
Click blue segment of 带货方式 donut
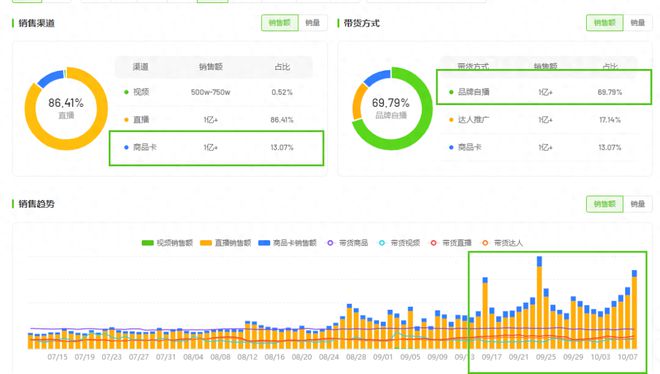[x=377, y=77]
